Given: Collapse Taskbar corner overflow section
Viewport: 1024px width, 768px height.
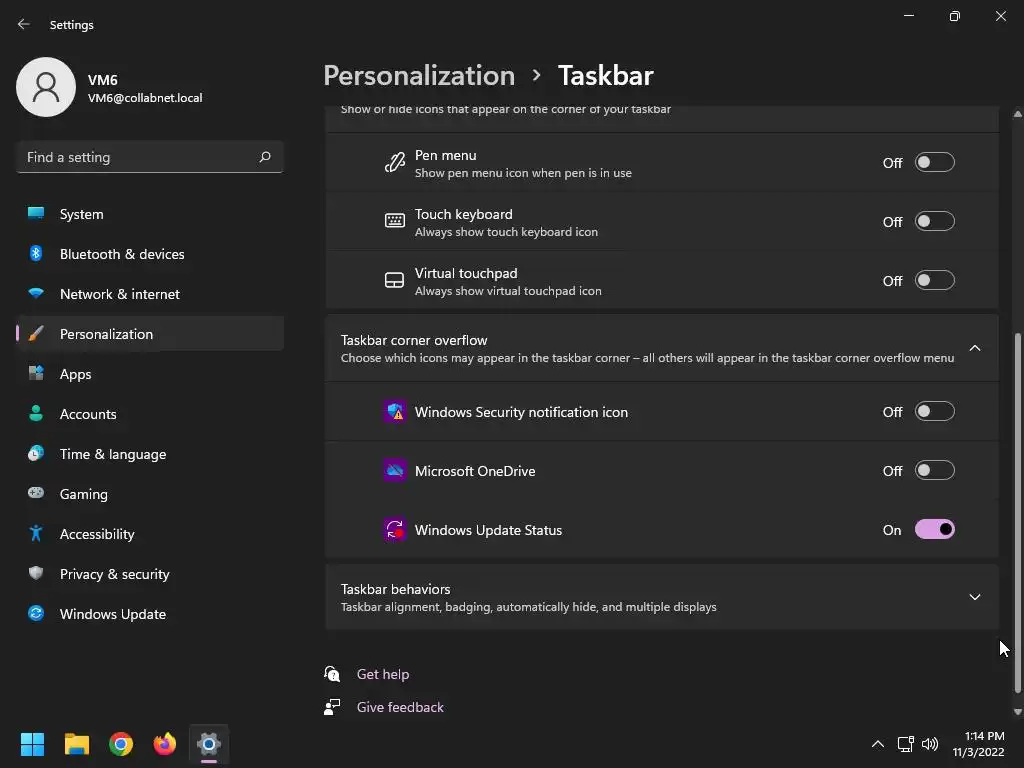Looking at the screenshot, I should pyautogui.click(x=974, y=348).
